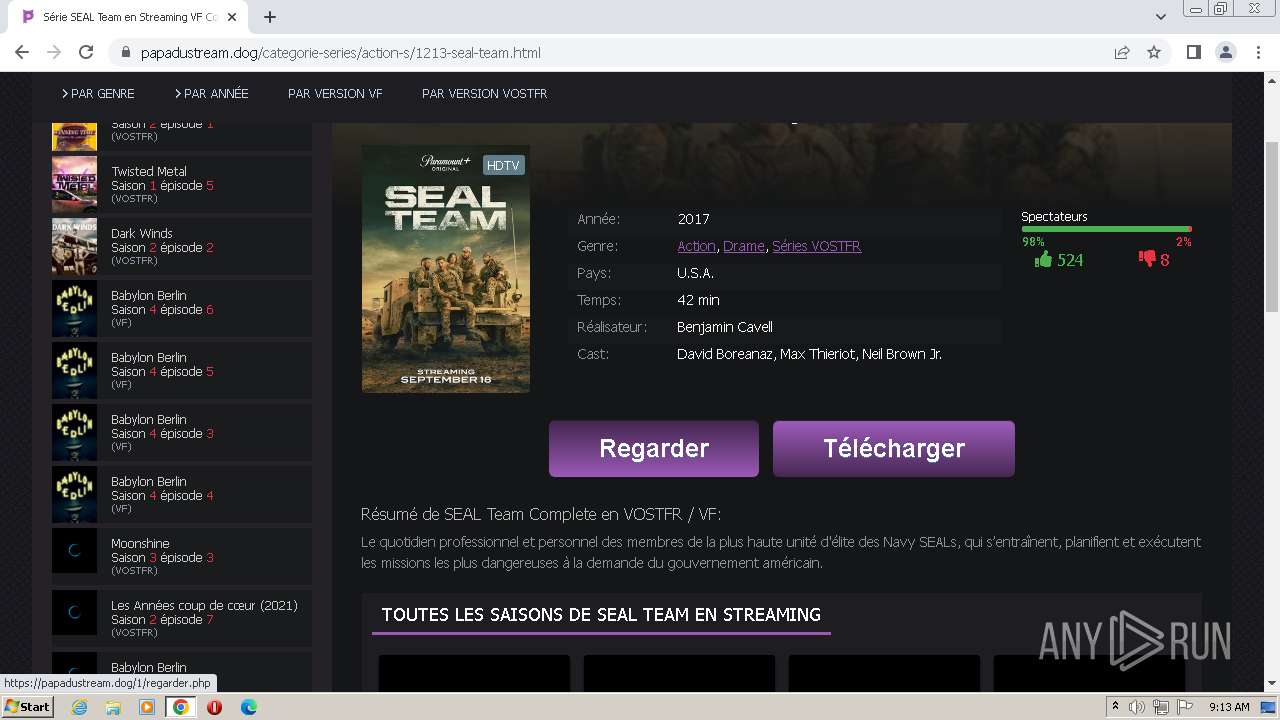The height and width of the screenshot is (720, 1280).
Task: Click the green thumbs-up icon
Action: point(1044,260)
